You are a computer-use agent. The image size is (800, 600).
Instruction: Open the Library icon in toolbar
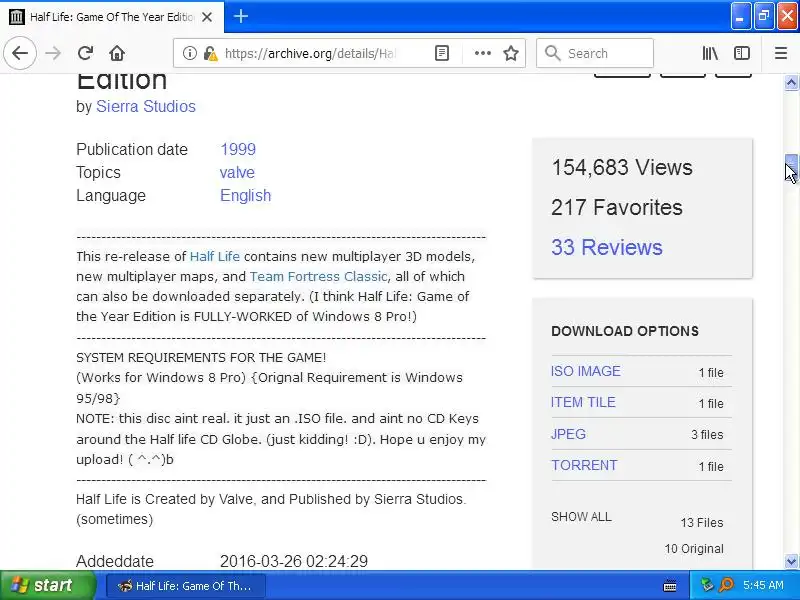[x=710, y=53]
